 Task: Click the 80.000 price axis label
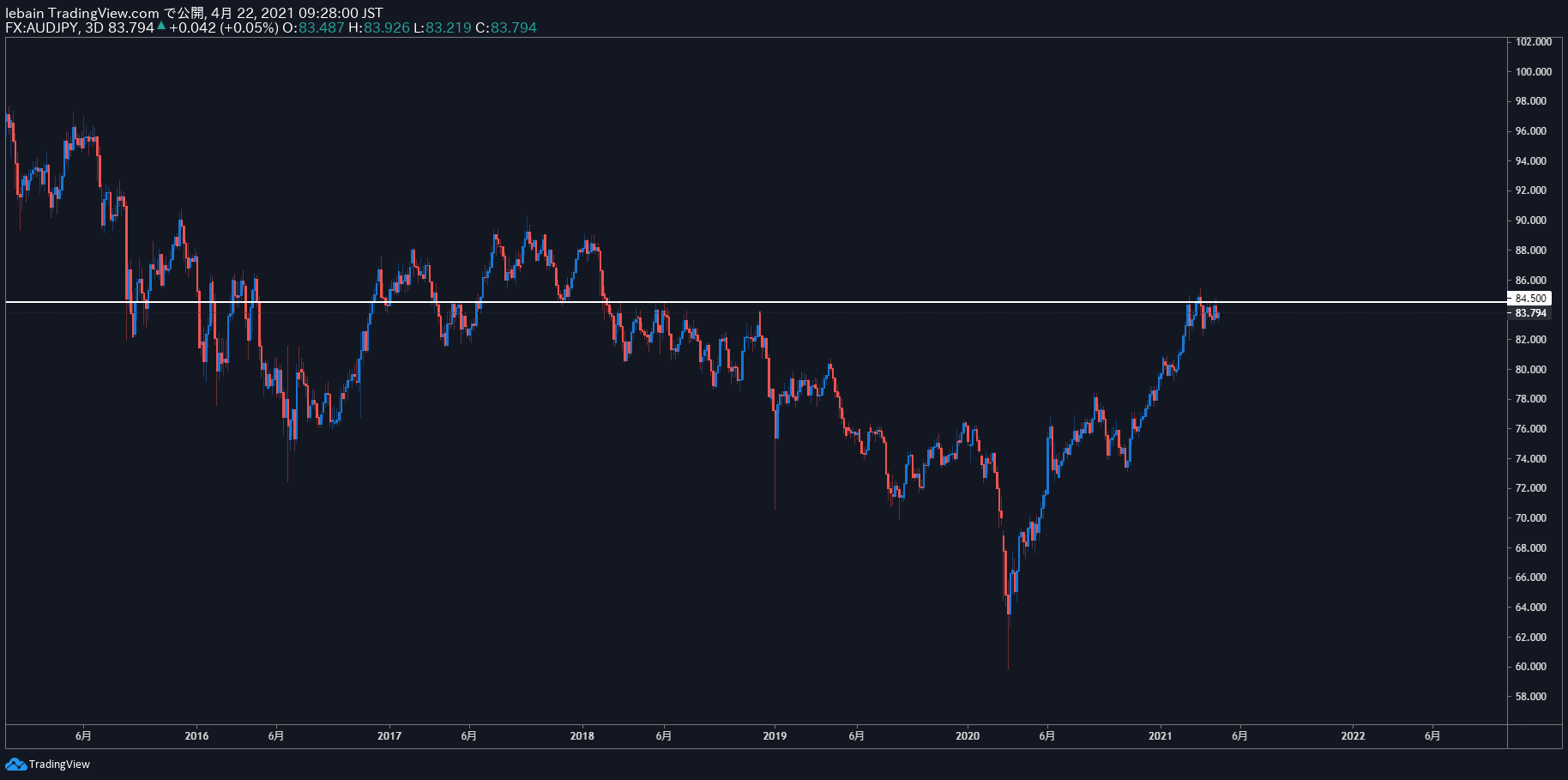(x=1530, y=370)
